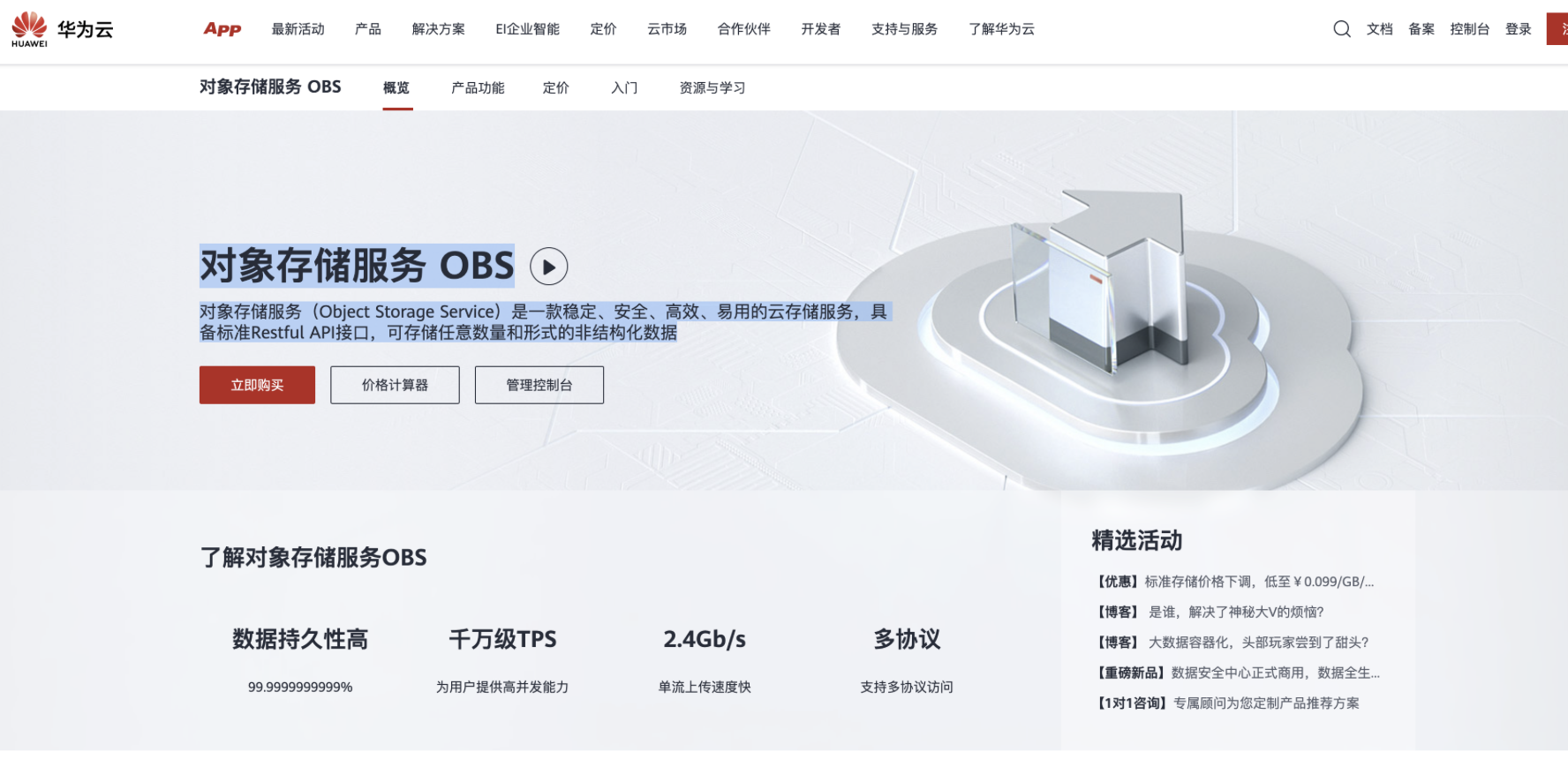Image resolution: width=1568 pixels, height=782 pixels.
Task: Click the 为用户提供高并发能力 text
Action: pos(502,687)
